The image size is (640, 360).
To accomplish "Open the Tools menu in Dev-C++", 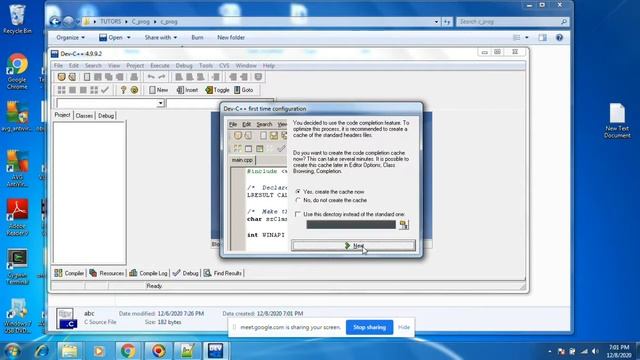I will coord(206,65).
